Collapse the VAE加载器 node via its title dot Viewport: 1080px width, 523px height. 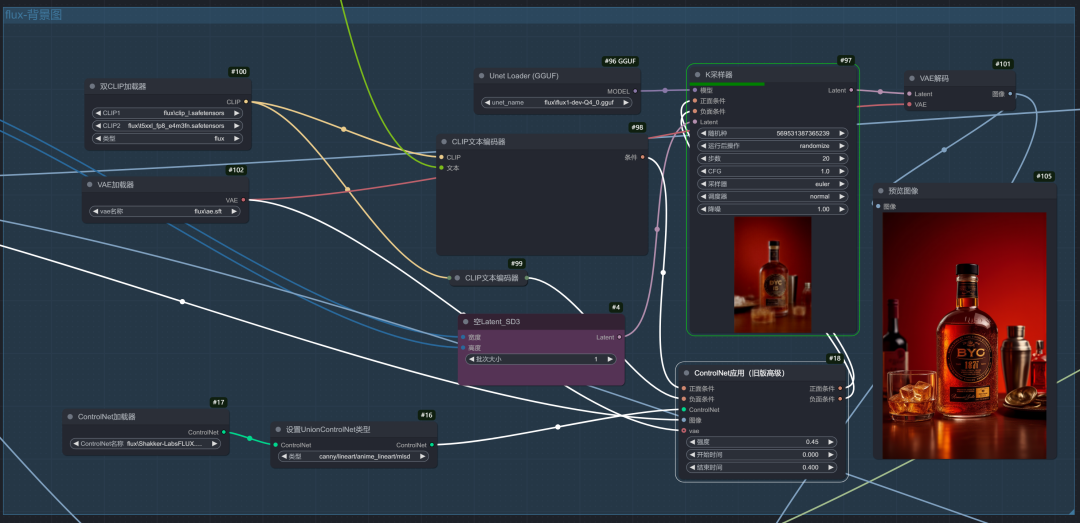pyautogui.click(x=90, y=185)
